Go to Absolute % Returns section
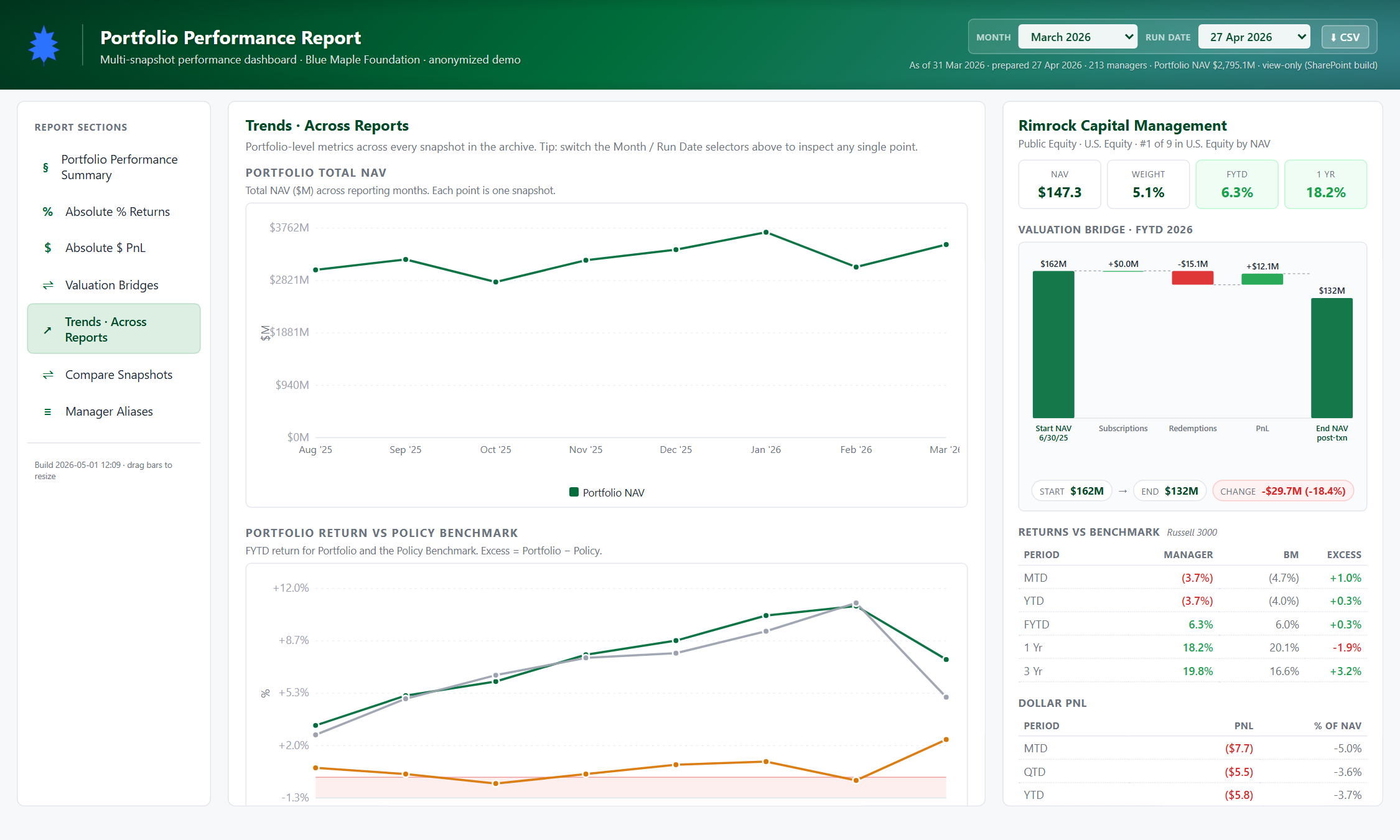 tap(114, 212)
